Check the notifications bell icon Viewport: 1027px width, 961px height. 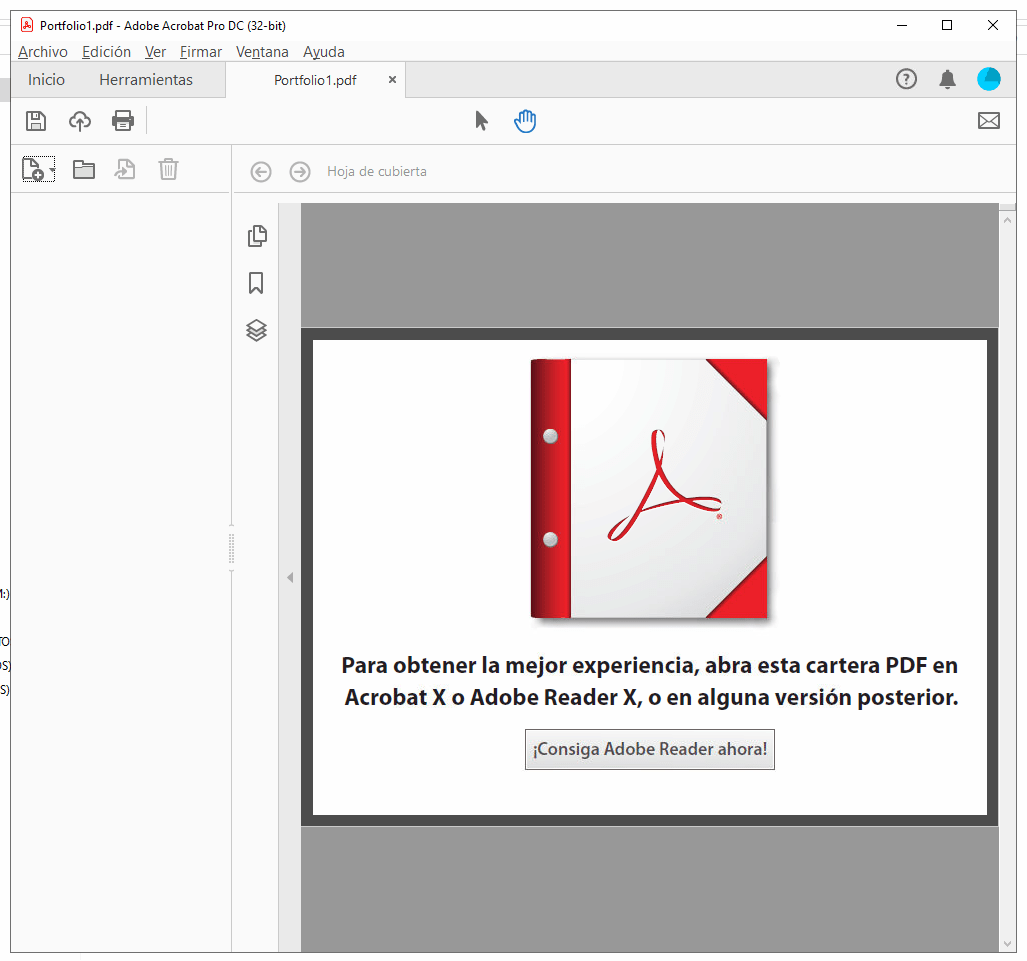pos(947,79)
